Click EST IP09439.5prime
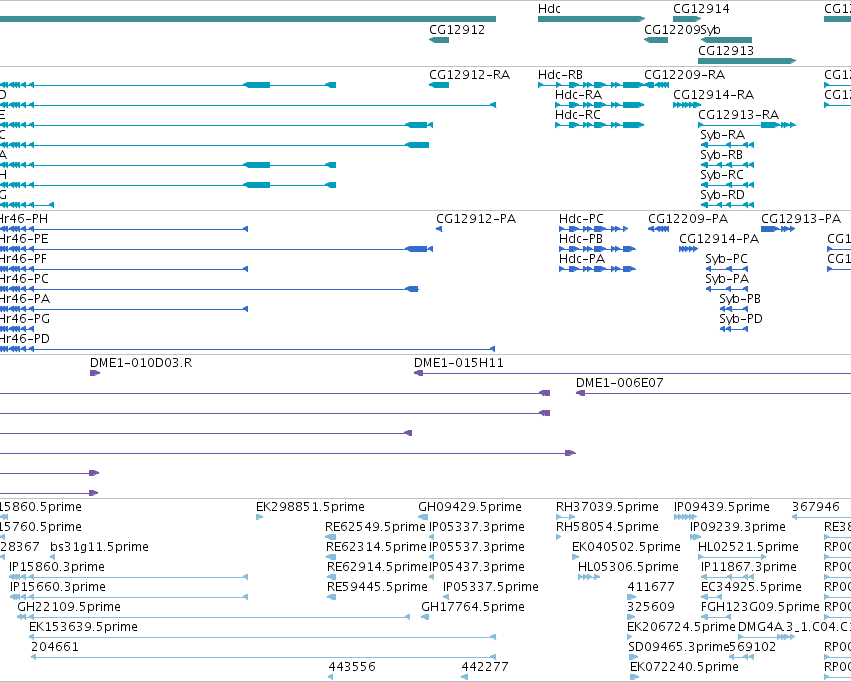The height and width of the screenshot is (682, 851). tap(722, 507)
